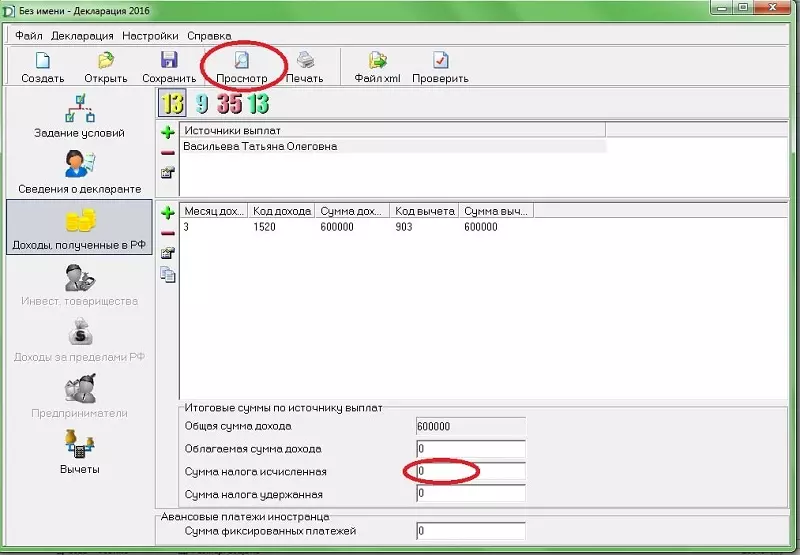Viewport: 800px width, 555px height.
Task: Select the deduction code cell 903
Action: point(404,227)
